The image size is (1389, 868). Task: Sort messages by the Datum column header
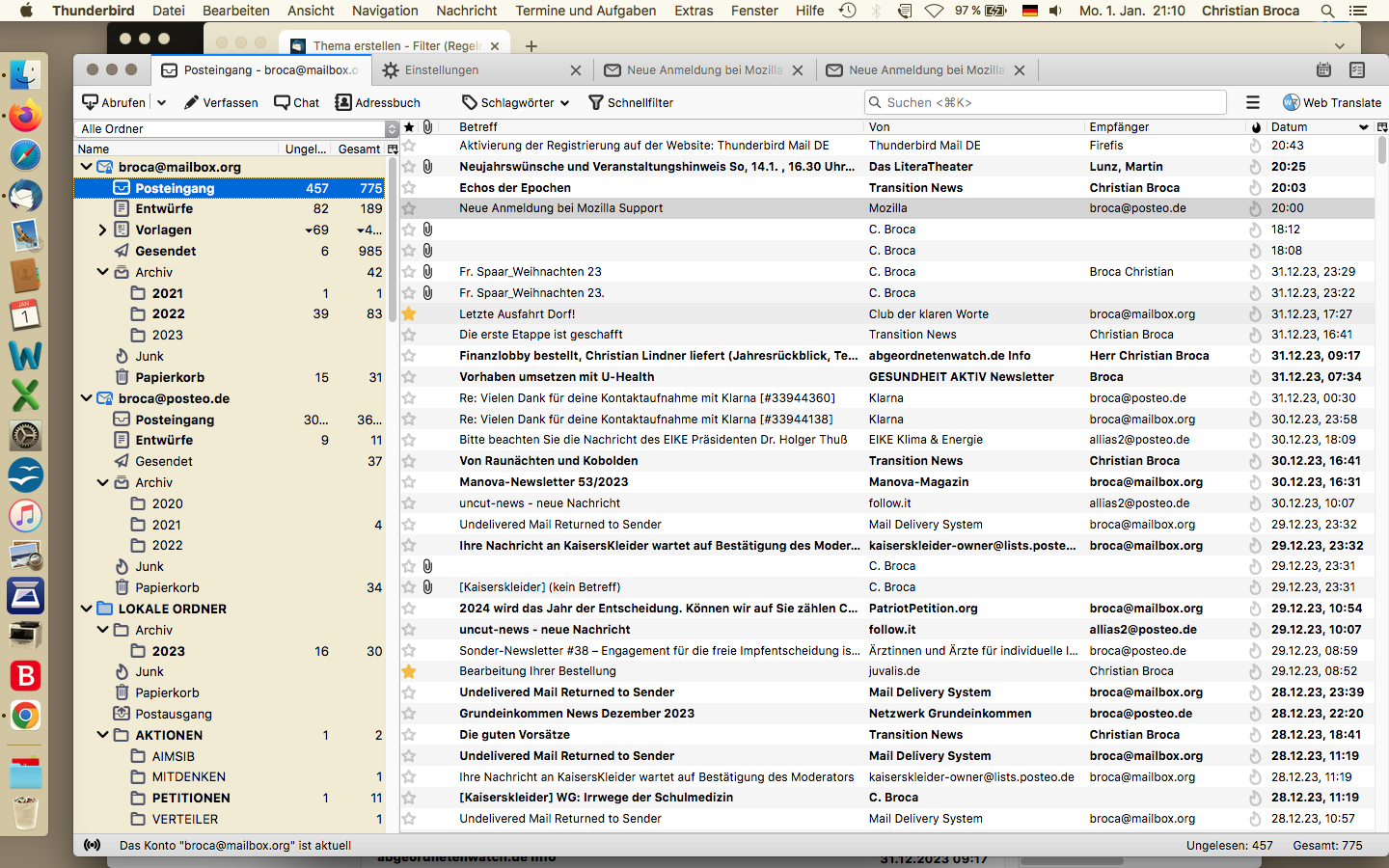coord(1289,127)
